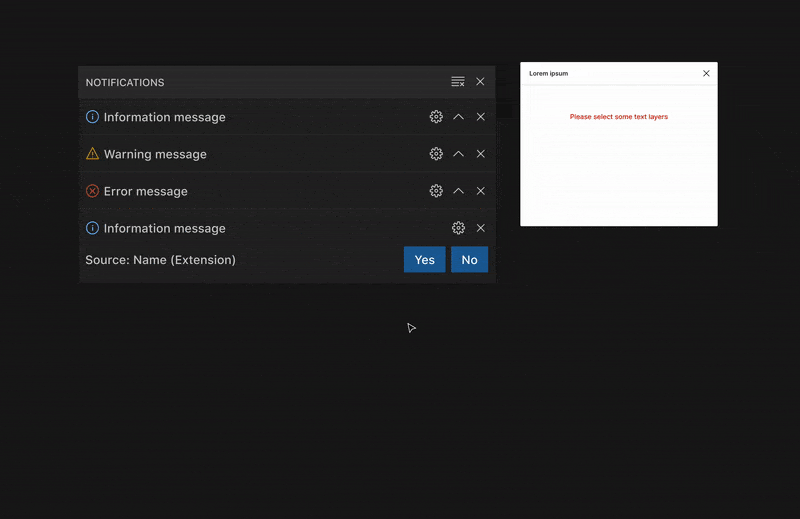Open gear settings for Error message
Screen dimensions: 800x519
436,191
